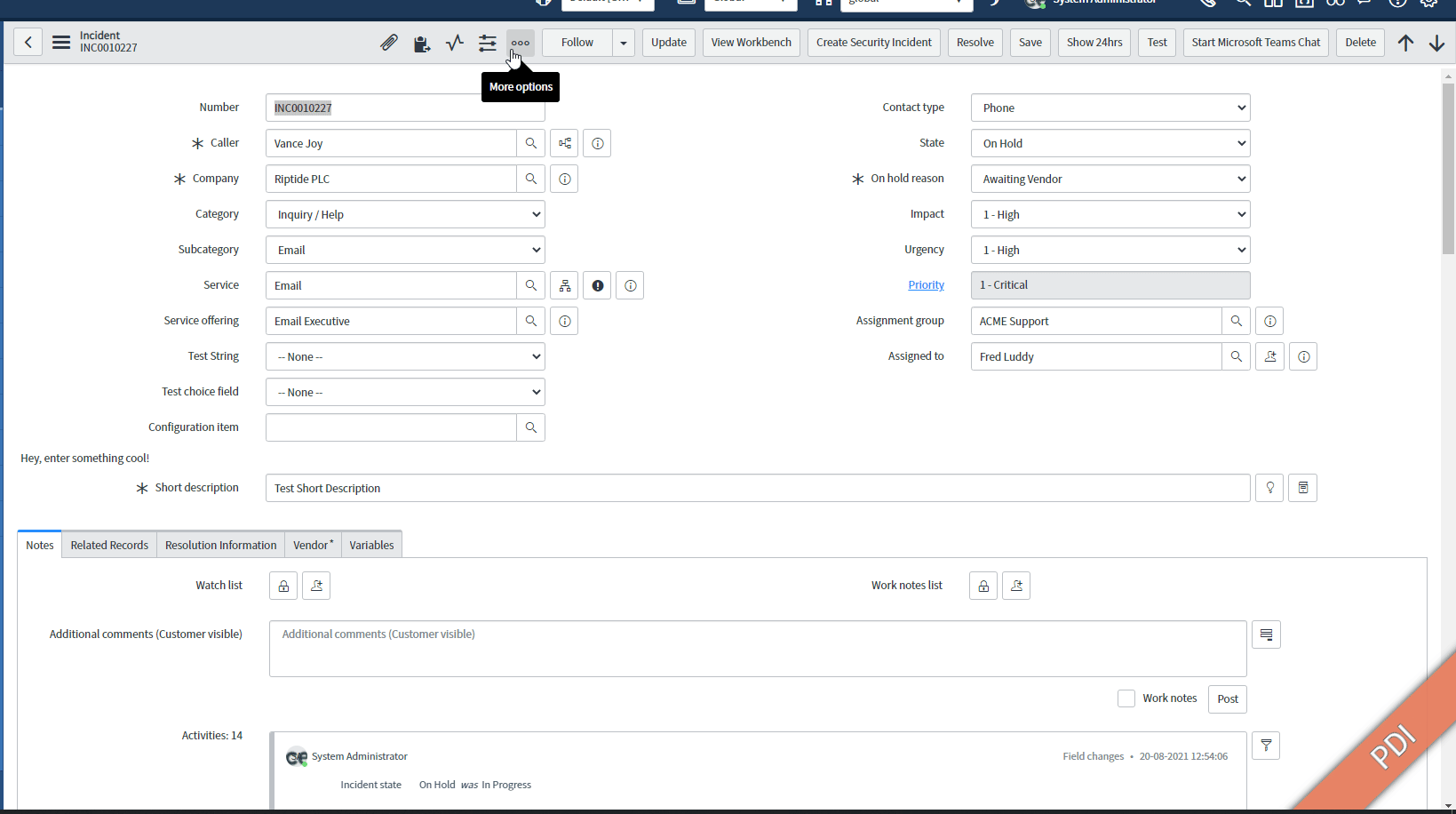The height and width of the screenshot is (814, 1456).
Task: Click inside the Configuration item field
Action: (391, 427)
